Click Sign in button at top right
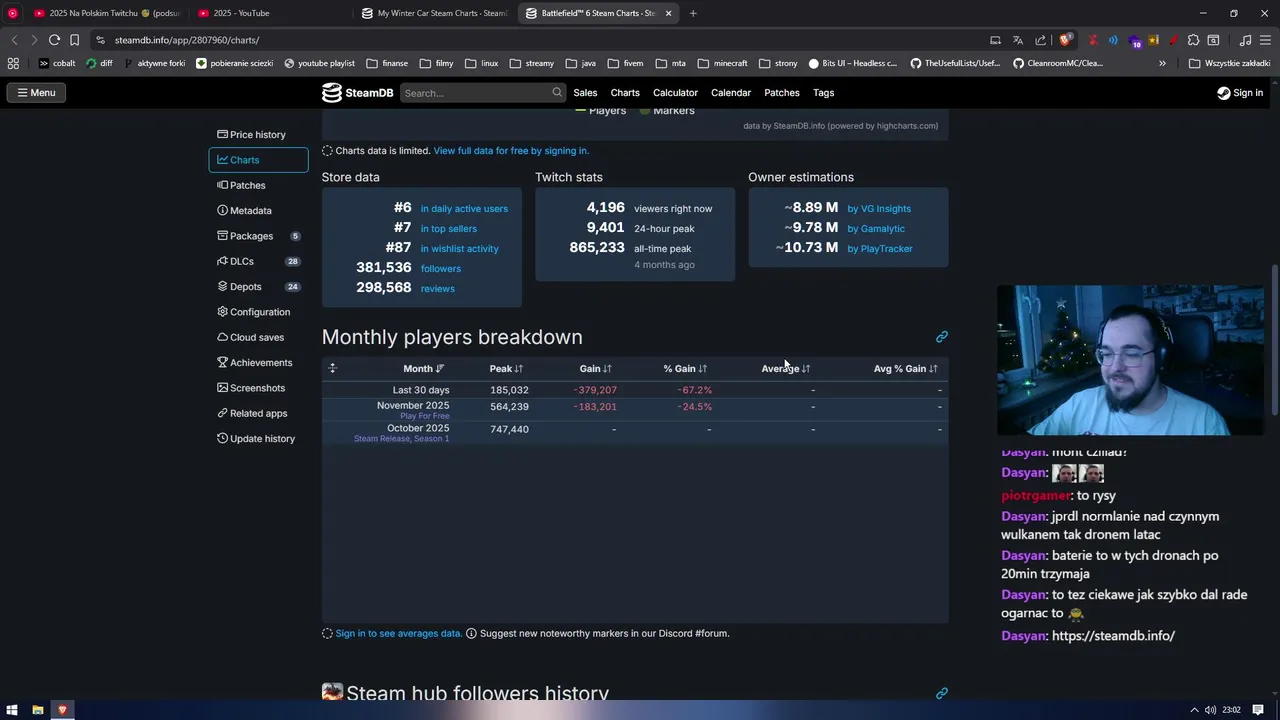Viewport: 1280px width, 720px height. click(1240, 93)
